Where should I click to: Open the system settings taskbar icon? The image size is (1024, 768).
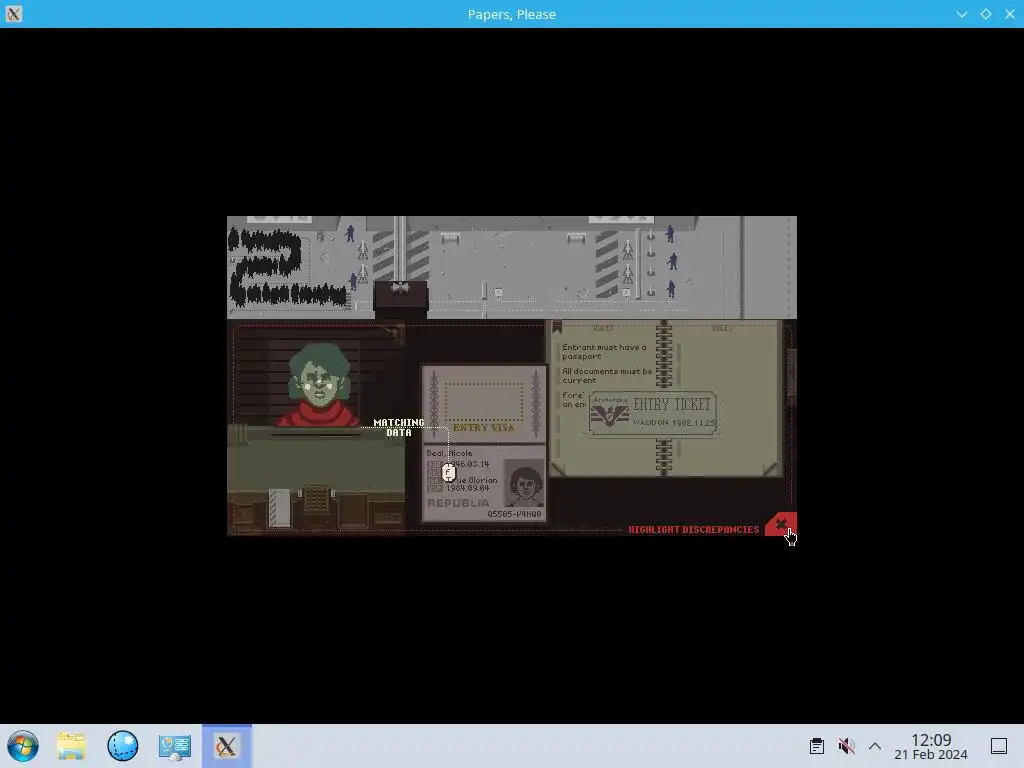point(174,746)
